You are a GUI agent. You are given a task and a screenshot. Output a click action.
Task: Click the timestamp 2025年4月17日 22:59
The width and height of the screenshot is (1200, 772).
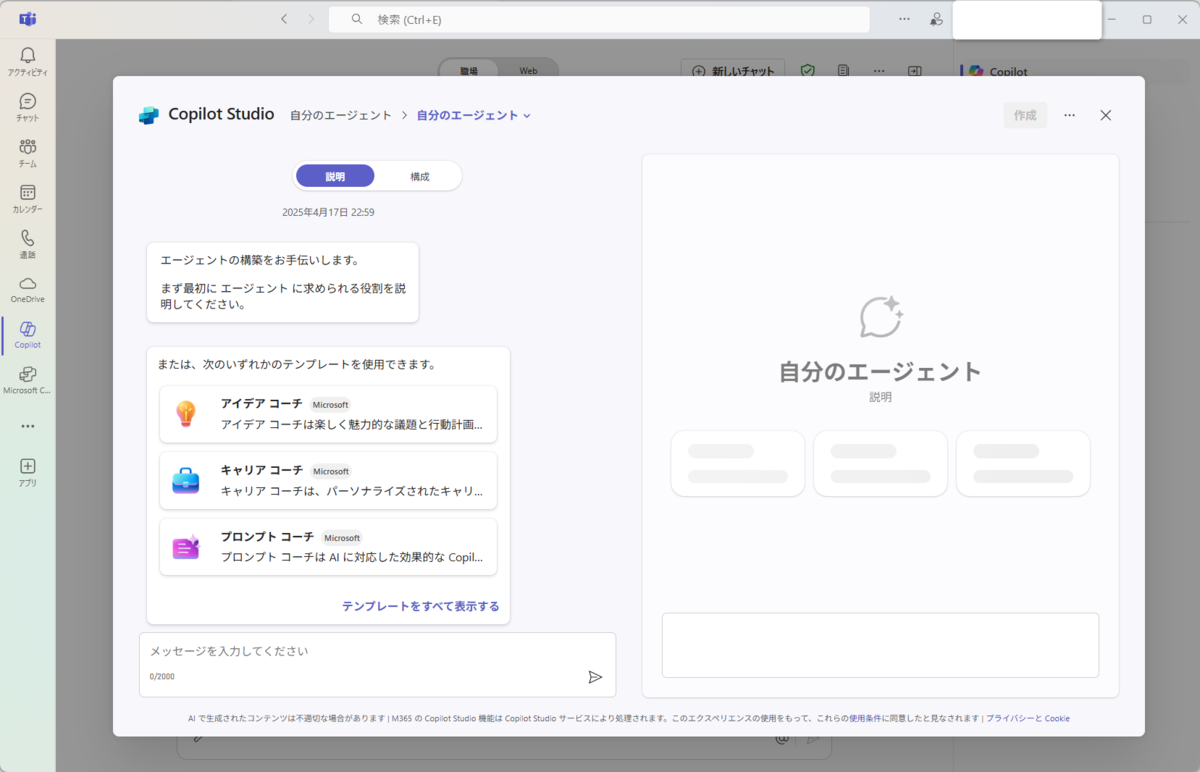[328, 212]
